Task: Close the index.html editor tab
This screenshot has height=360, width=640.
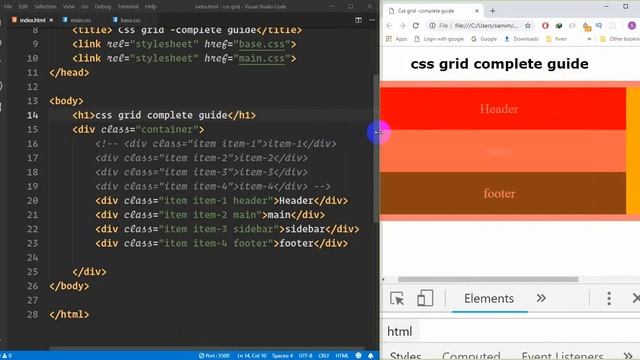Action: (51, 20)
